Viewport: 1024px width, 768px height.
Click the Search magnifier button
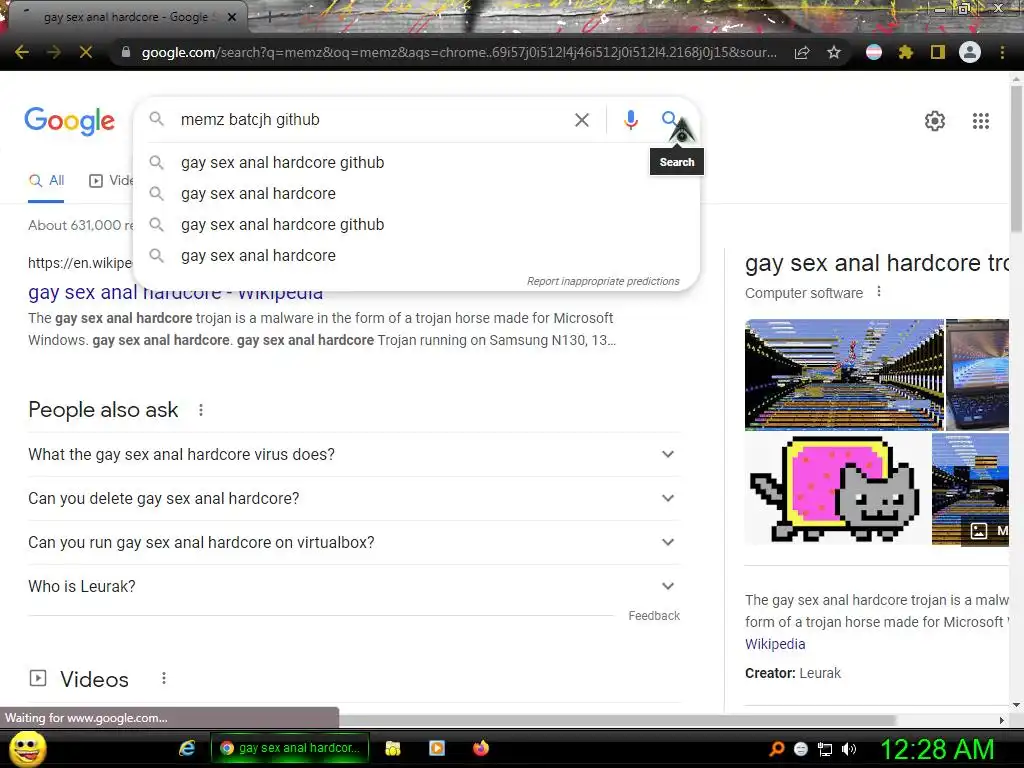[x=669, y=120]
